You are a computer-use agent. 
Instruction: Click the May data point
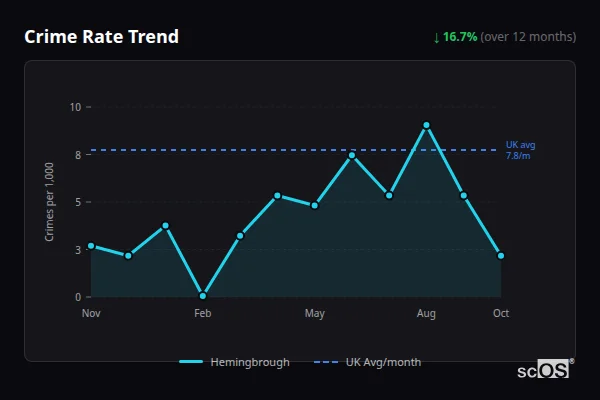coord(315,206)
